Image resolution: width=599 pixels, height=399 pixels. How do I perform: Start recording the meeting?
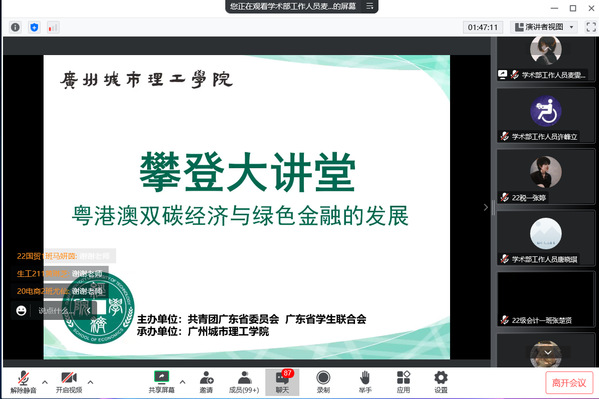[x=323, y=382]
